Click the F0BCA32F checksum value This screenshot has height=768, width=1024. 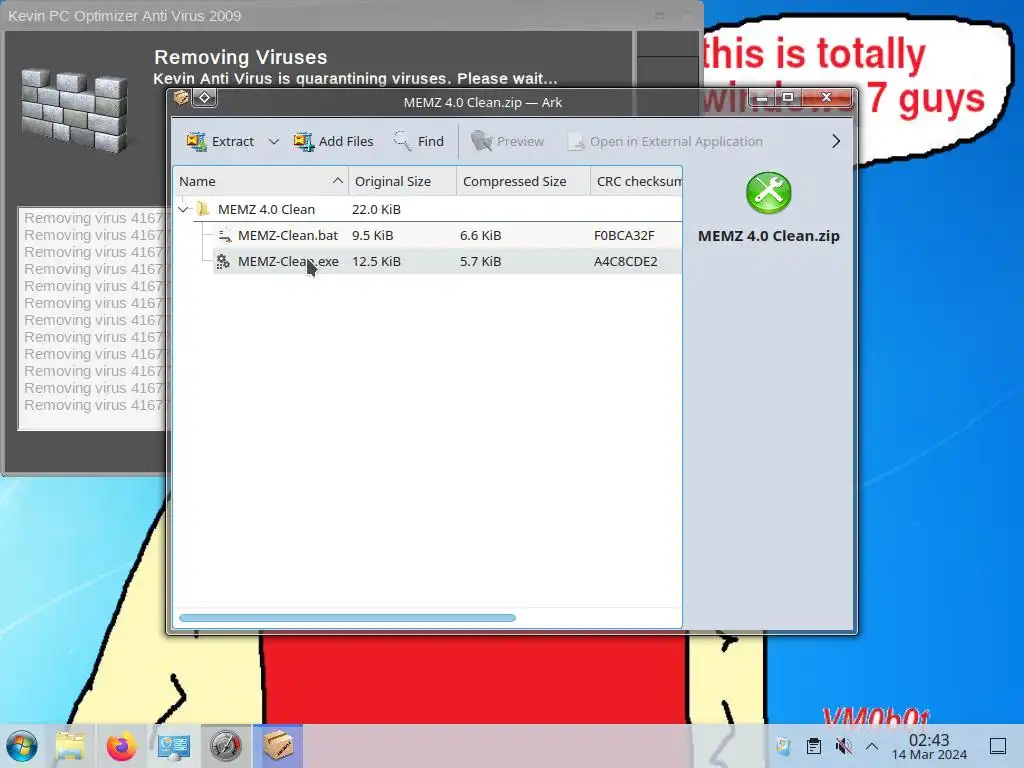tap(624, 236)
